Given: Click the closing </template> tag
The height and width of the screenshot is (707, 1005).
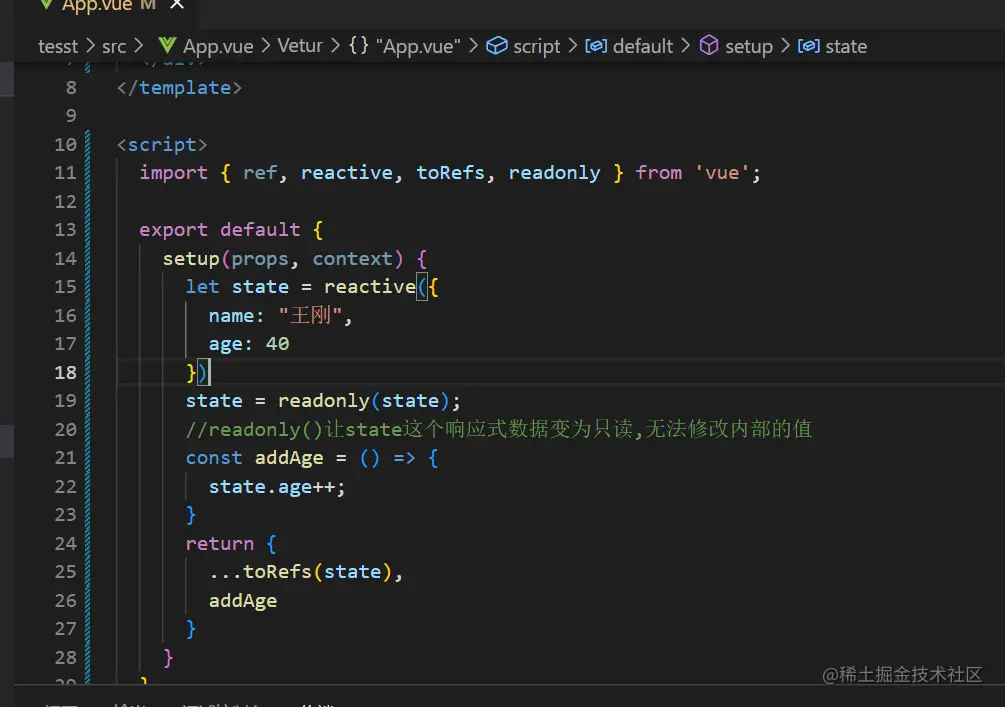Looking at the screenshot, I should coord(179,88).
